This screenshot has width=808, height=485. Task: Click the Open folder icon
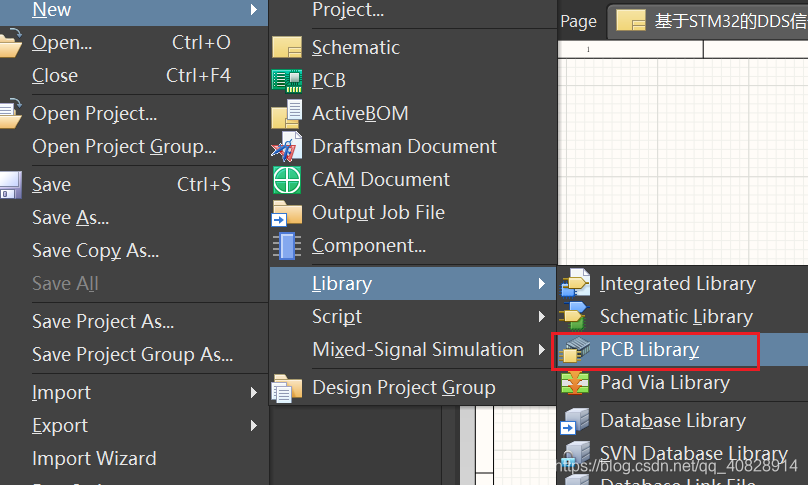coord(11,43)
